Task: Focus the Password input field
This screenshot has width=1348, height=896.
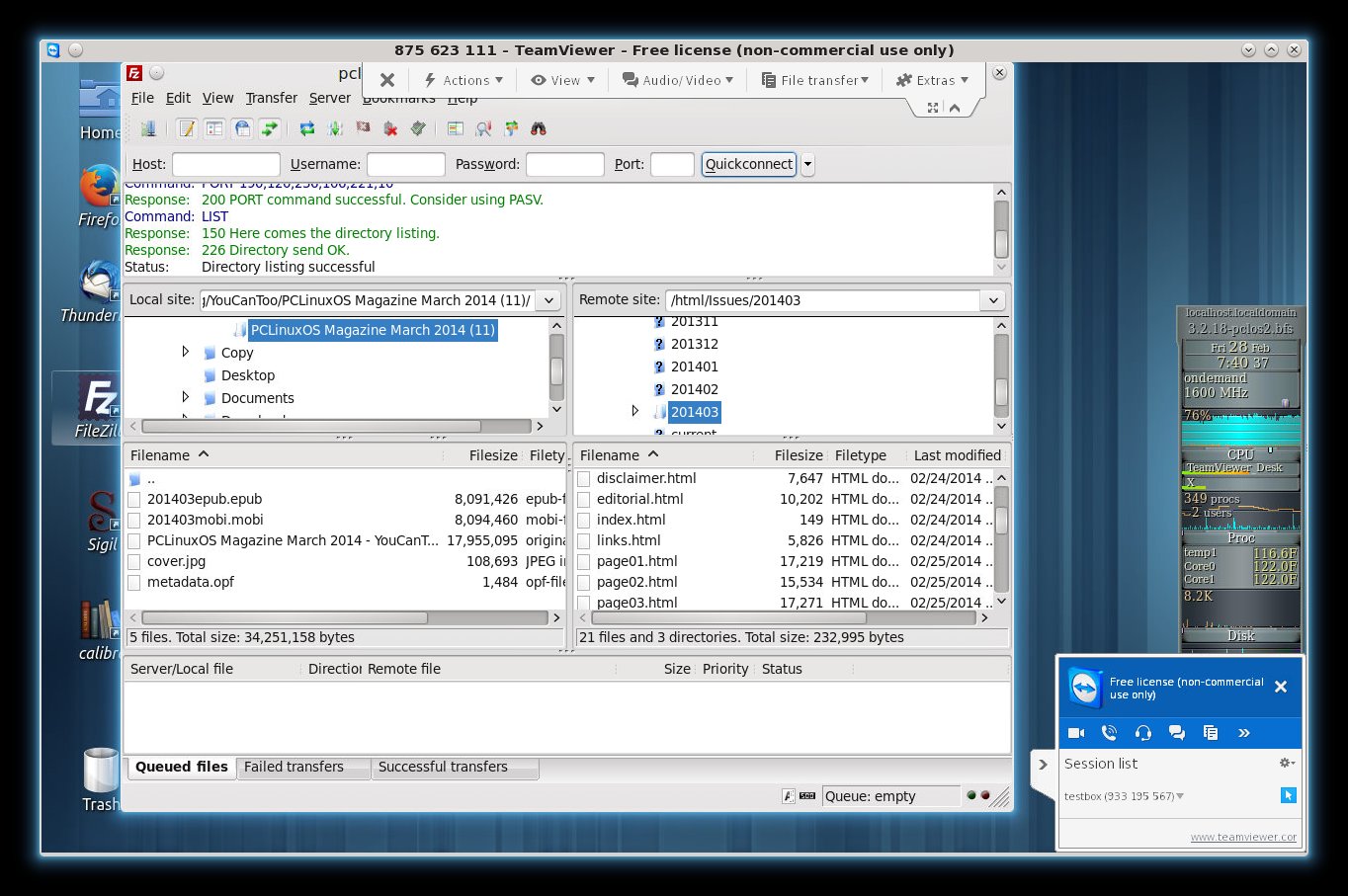Action: 564,165
